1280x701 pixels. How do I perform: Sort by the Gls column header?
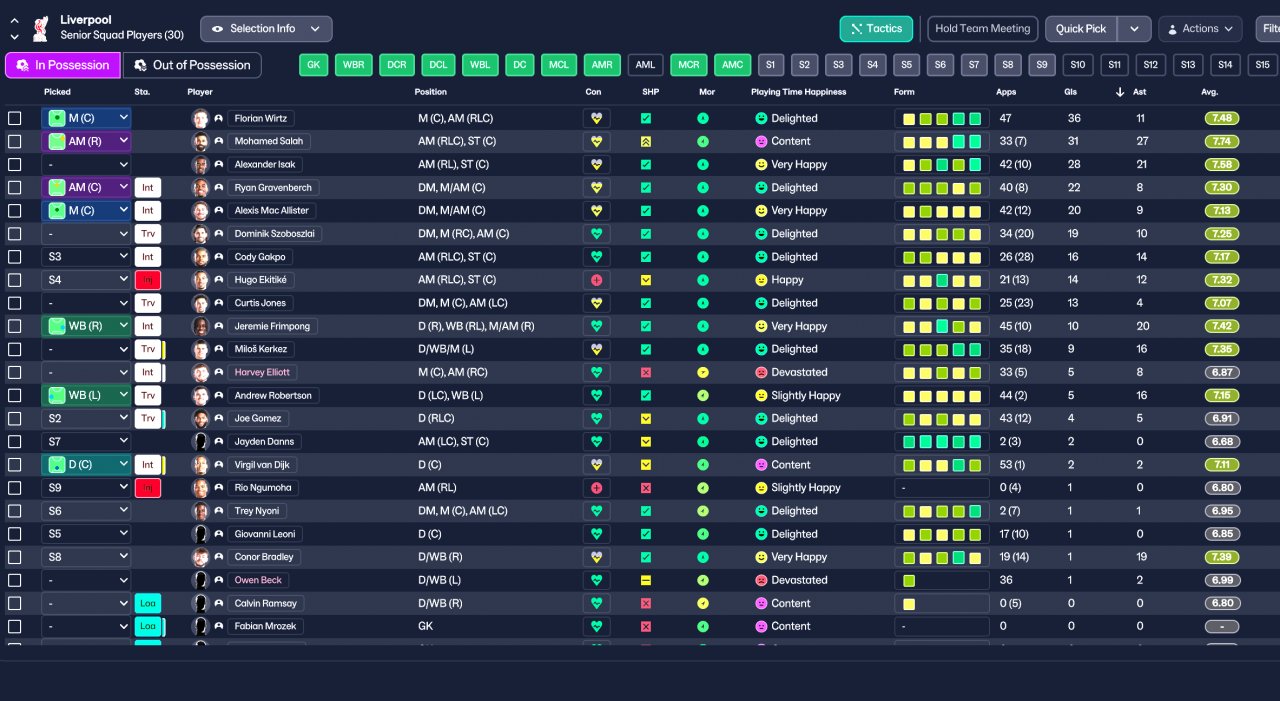(1071, 92)
